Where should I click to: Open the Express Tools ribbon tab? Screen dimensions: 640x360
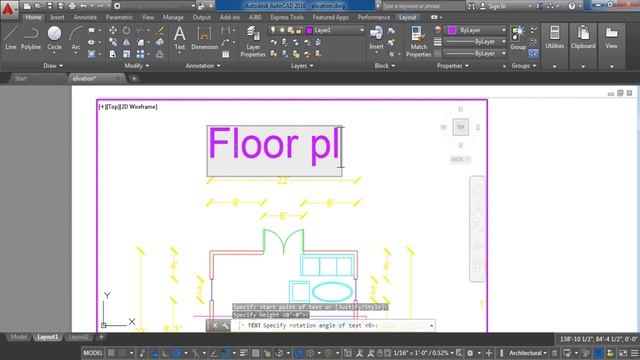[287, 17]
